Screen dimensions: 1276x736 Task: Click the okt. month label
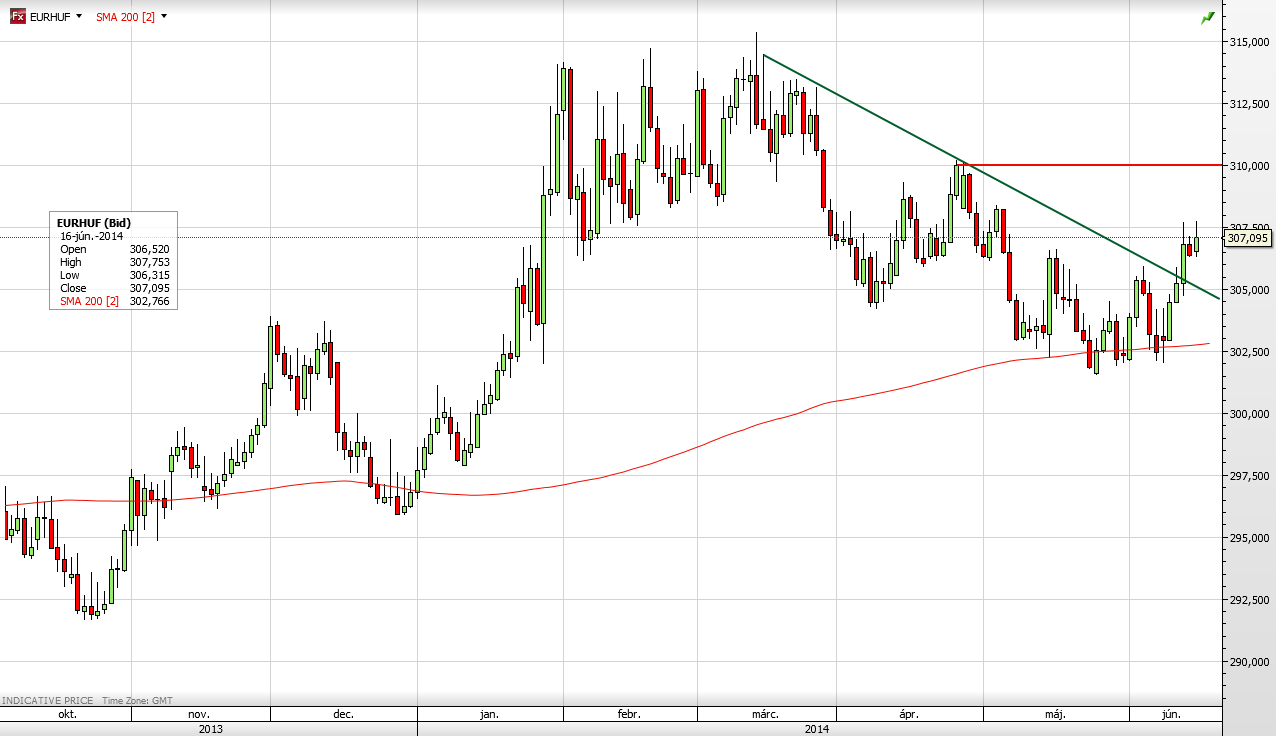click(67, 715)
